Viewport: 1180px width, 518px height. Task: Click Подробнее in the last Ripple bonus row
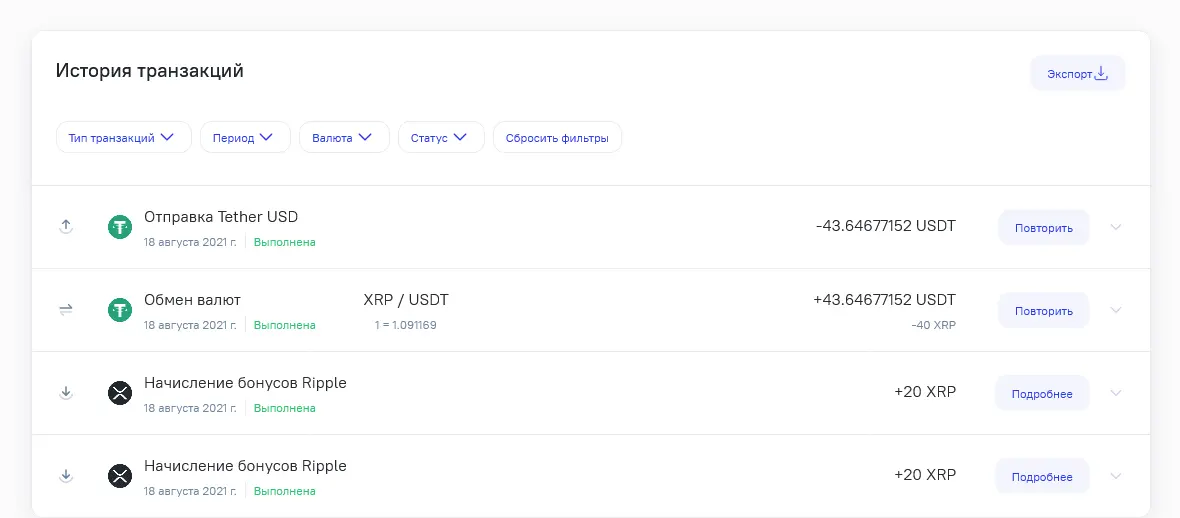click(1042, 476)
